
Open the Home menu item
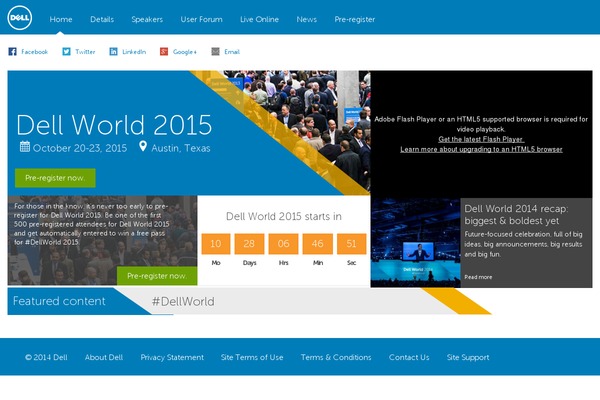point(61,19)
